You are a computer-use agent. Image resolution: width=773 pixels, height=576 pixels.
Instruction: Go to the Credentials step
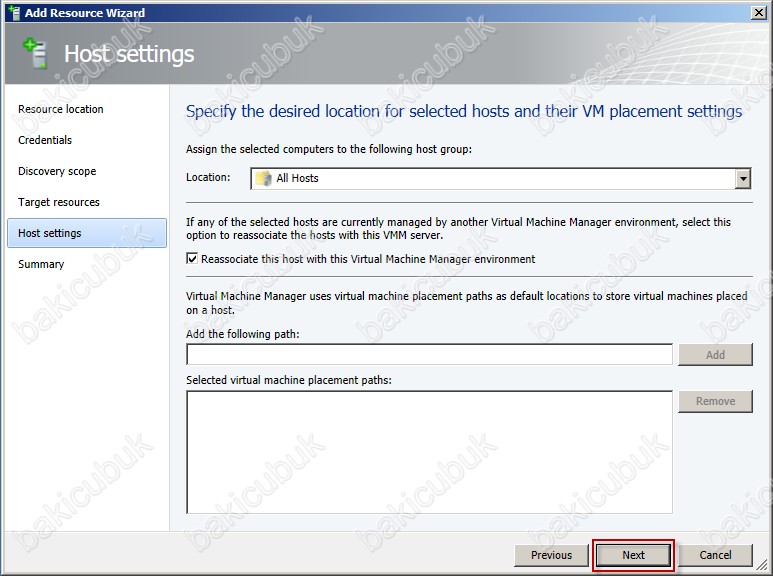click(45, 140)
